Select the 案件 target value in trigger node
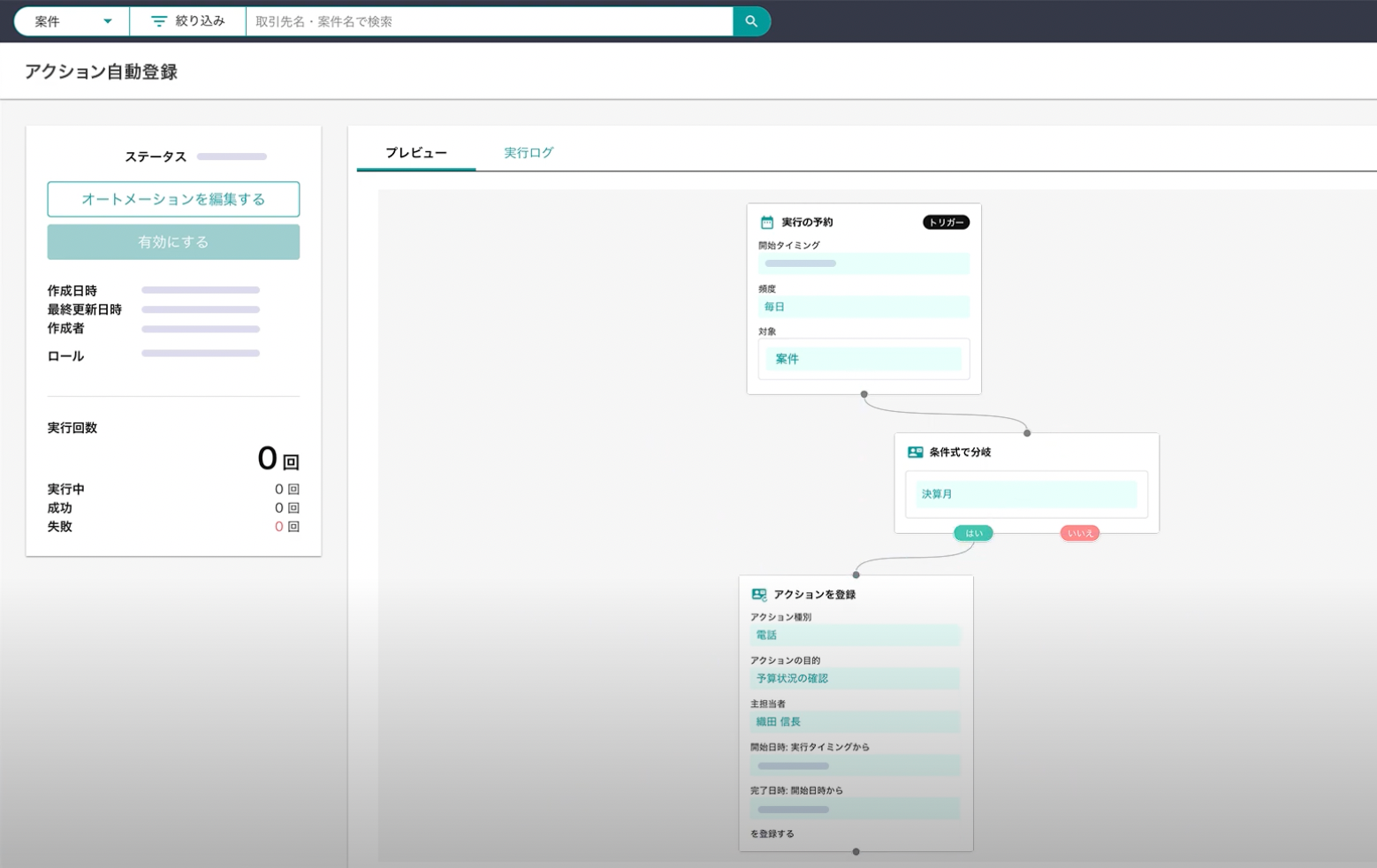 [x=863, y=359]
